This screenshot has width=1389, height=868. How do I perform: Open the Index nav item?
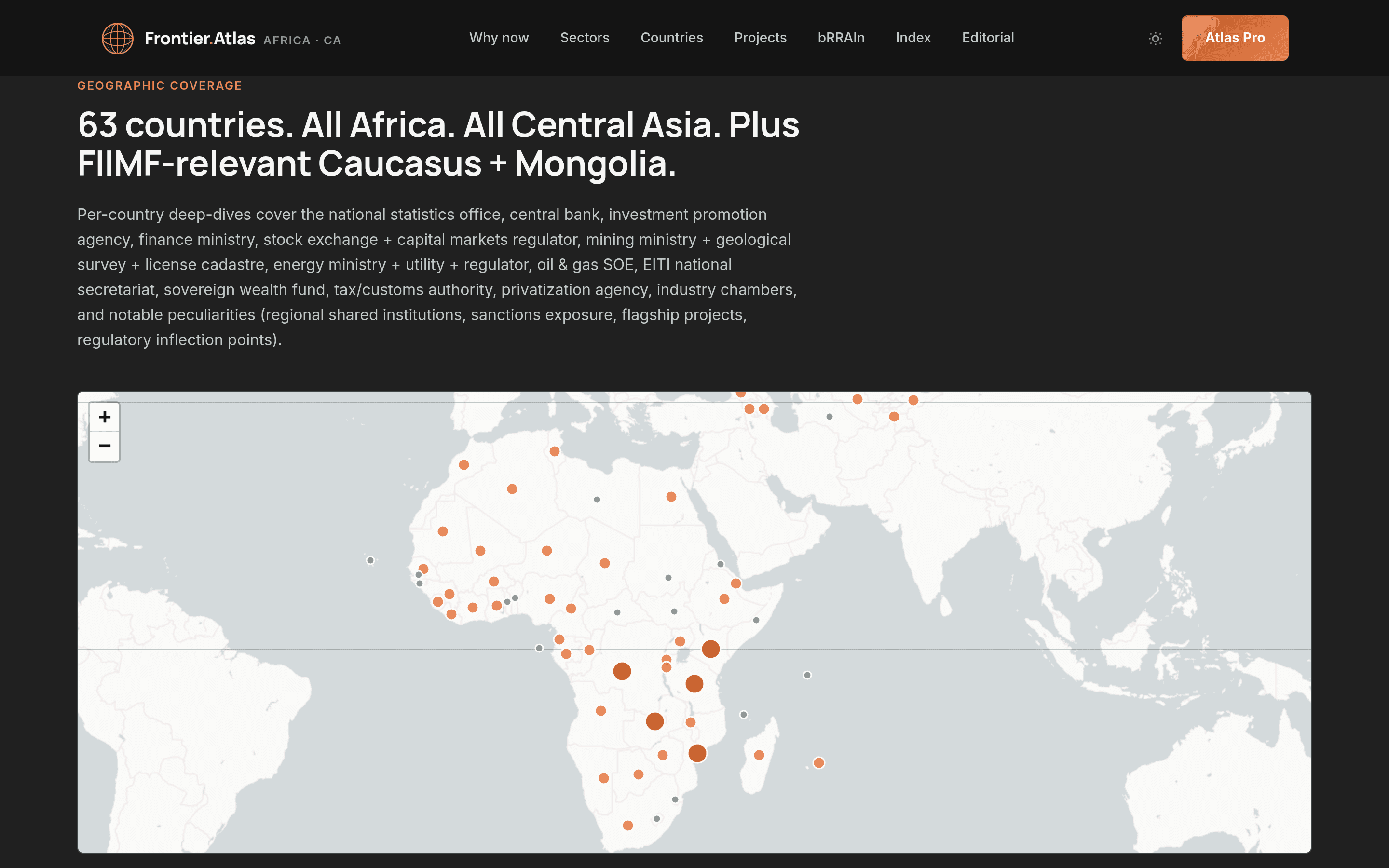pos(913,38)
